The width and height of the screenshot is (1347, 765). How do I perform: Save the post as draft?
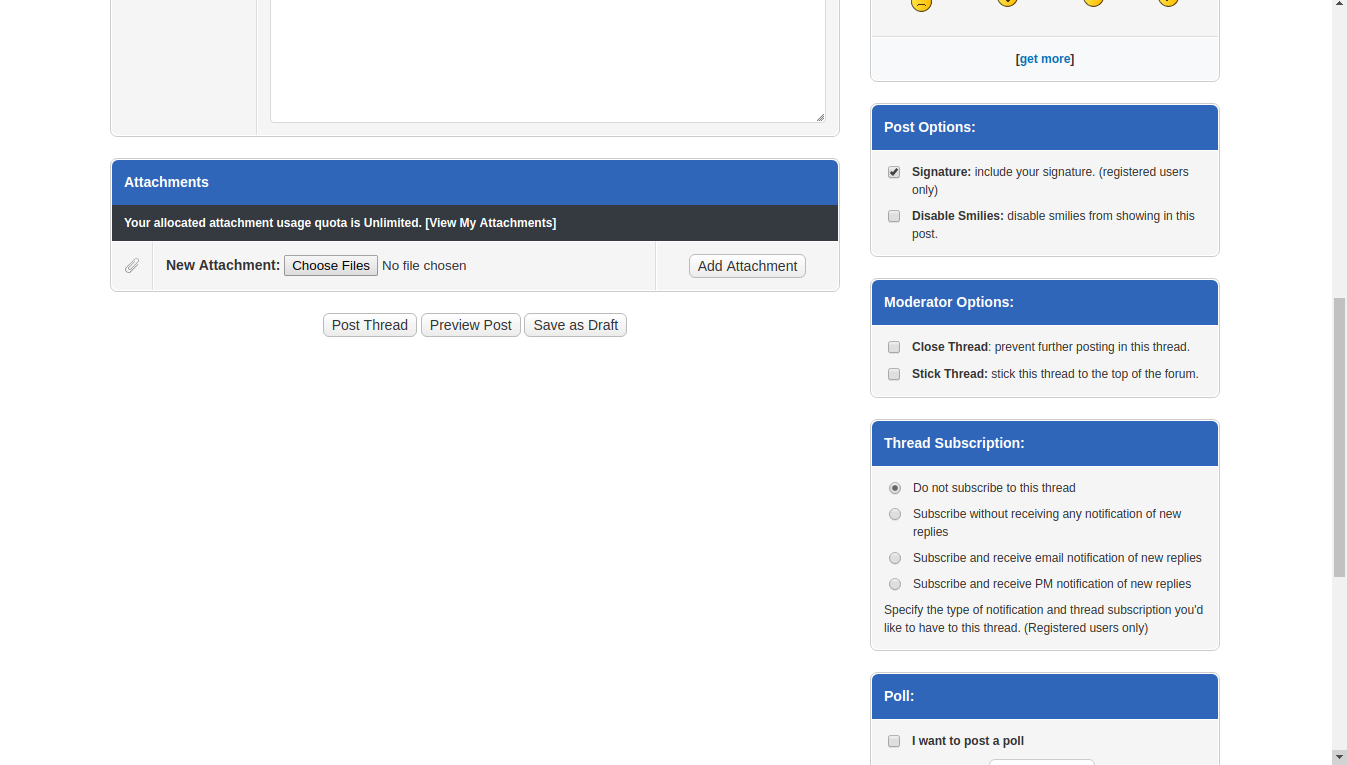pyautogui.click(x=575, y=325)
